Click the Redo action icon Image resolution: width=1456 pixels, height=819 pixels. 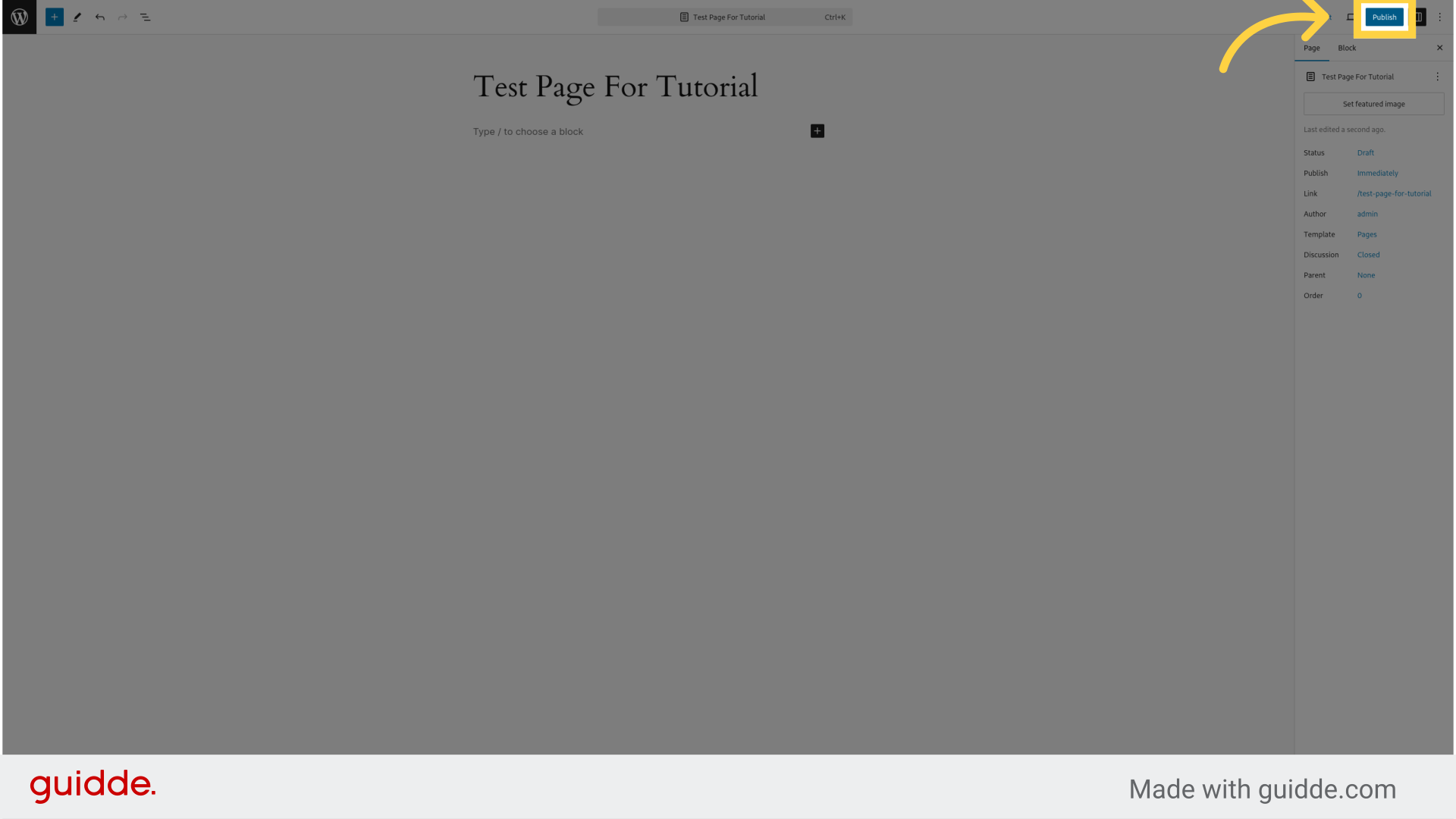pyautogui.click(x=122, y=17)
